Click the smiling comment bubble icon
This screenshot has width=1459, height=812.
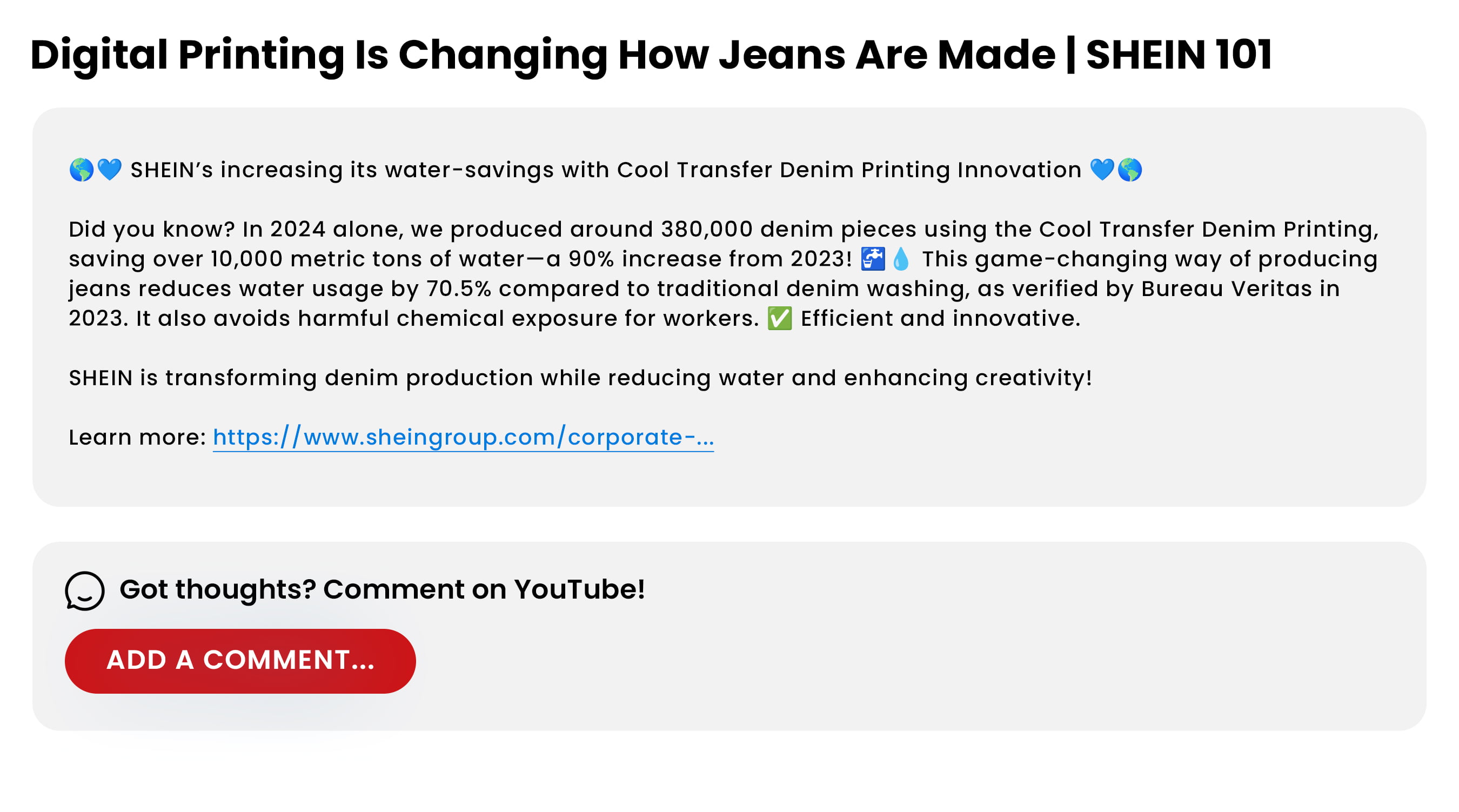point(84,590)
